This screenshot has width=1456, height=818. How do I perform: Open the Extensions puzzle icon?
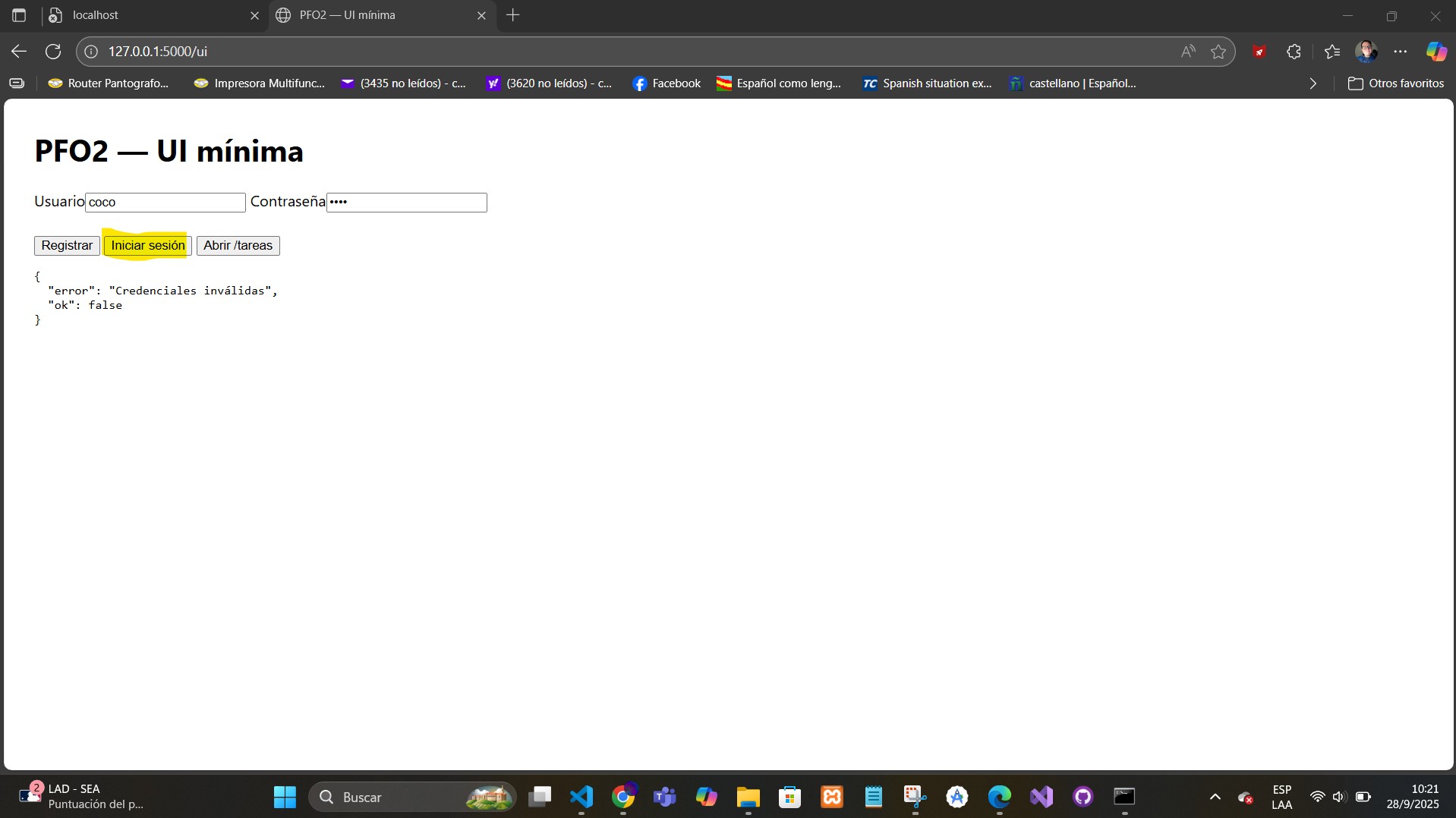1294,52
